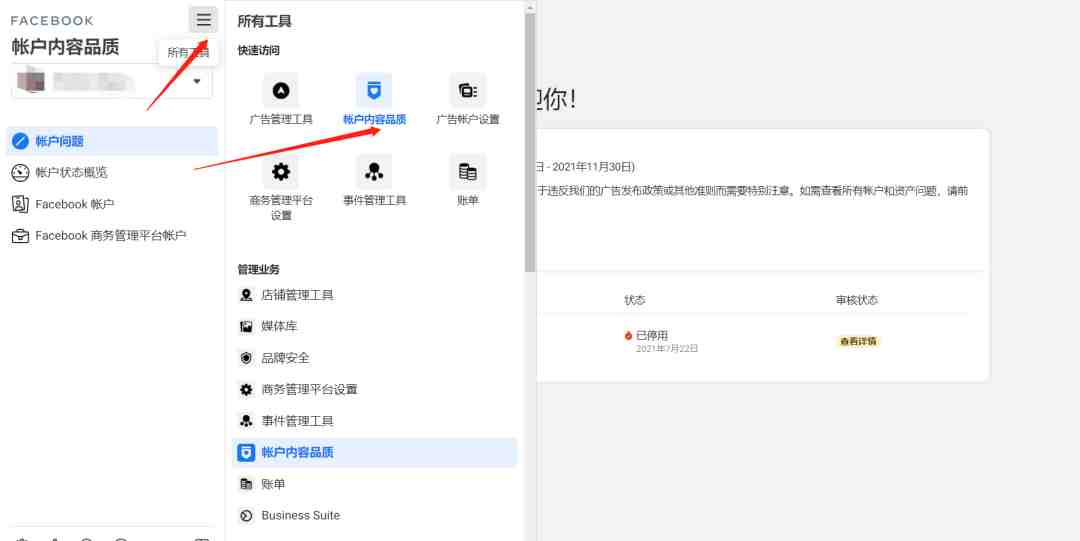The image size is (1080, 541).
Task: Choose highlighted 帐户内容品质 list entry
Action: (x=374, y=453)
